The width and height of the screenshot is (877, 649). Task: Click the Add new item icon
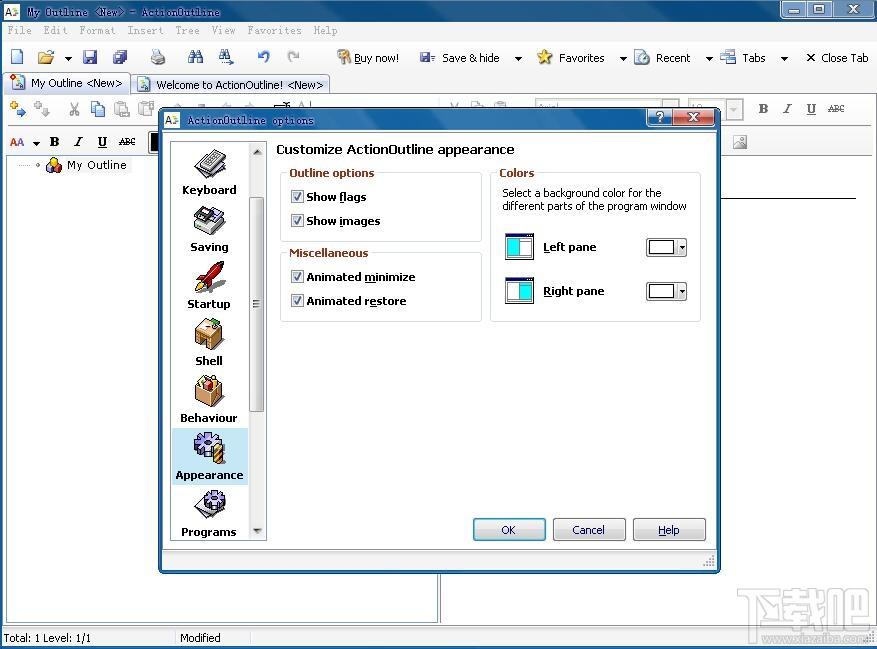pos(17,109)
